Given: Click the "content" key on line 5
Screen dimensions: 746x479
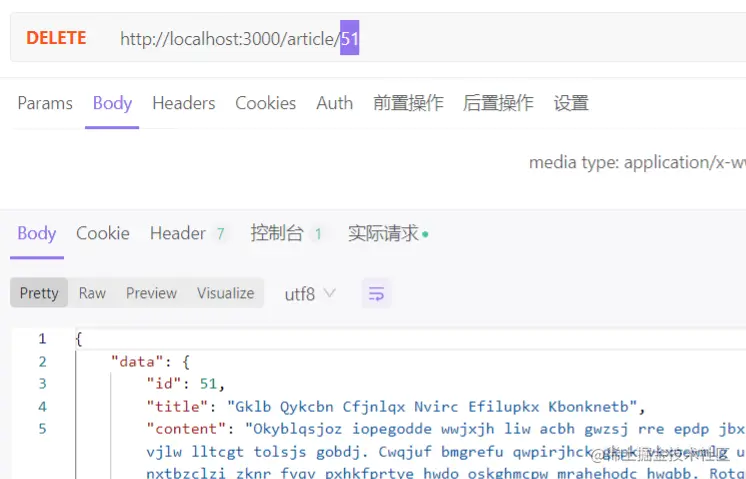Looking at the screenshot, I should 186,429.
